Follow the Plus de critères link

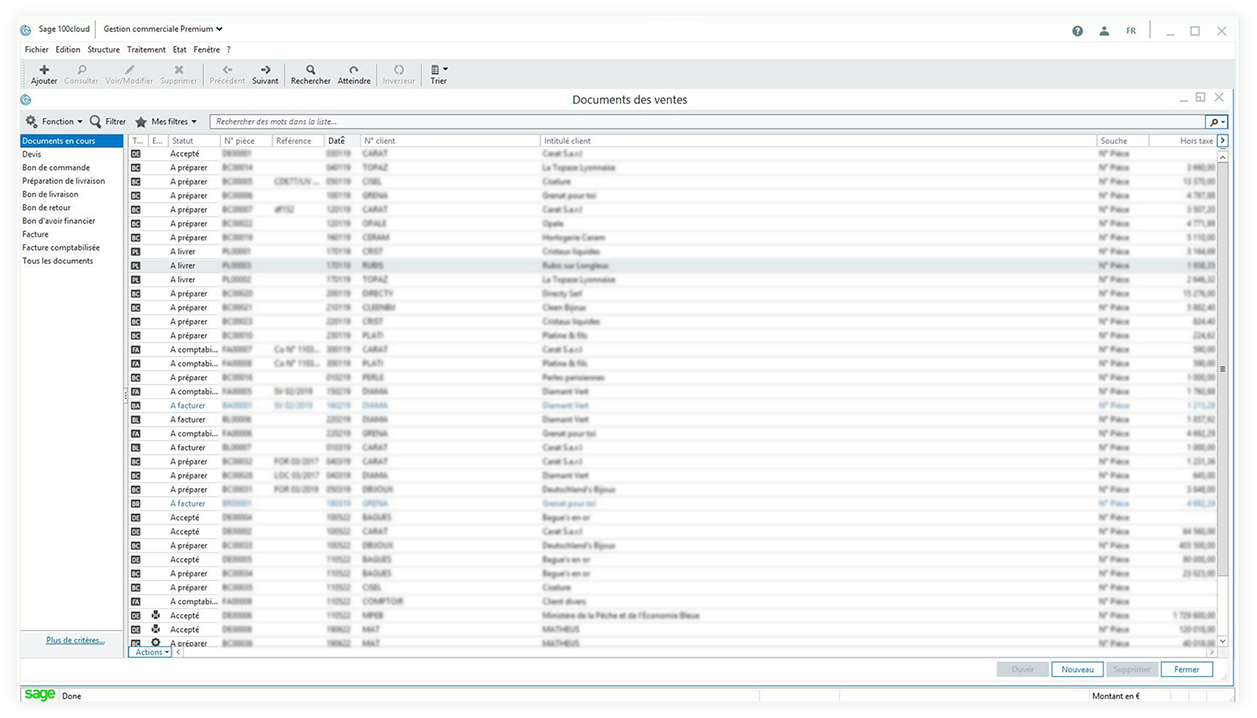[75, 640]
